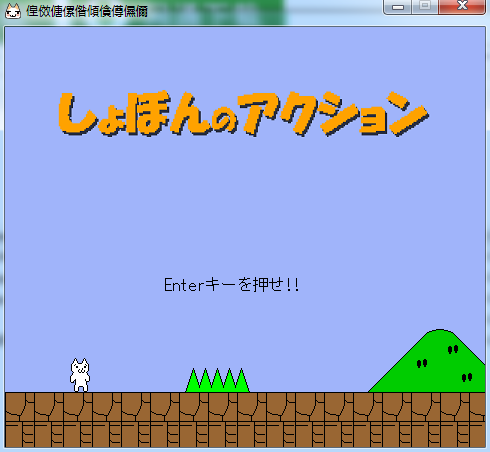Close the game window
Screen dimensions: 490x452
[x=462, y=7]
